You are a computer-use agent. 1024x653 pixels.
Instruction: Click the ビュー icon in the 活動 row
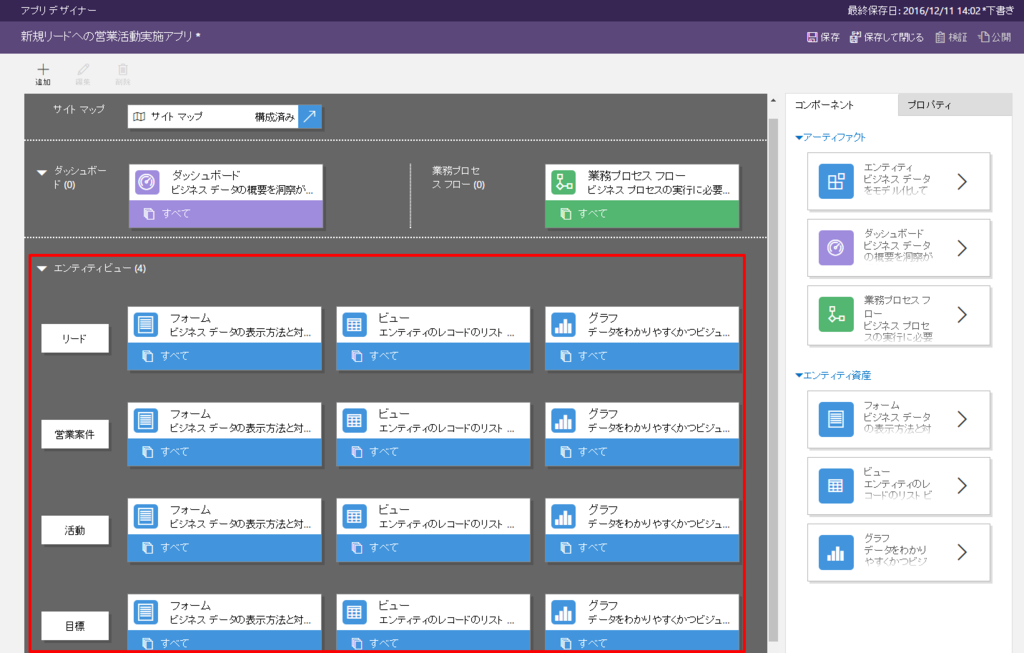(x=355, y=517)
